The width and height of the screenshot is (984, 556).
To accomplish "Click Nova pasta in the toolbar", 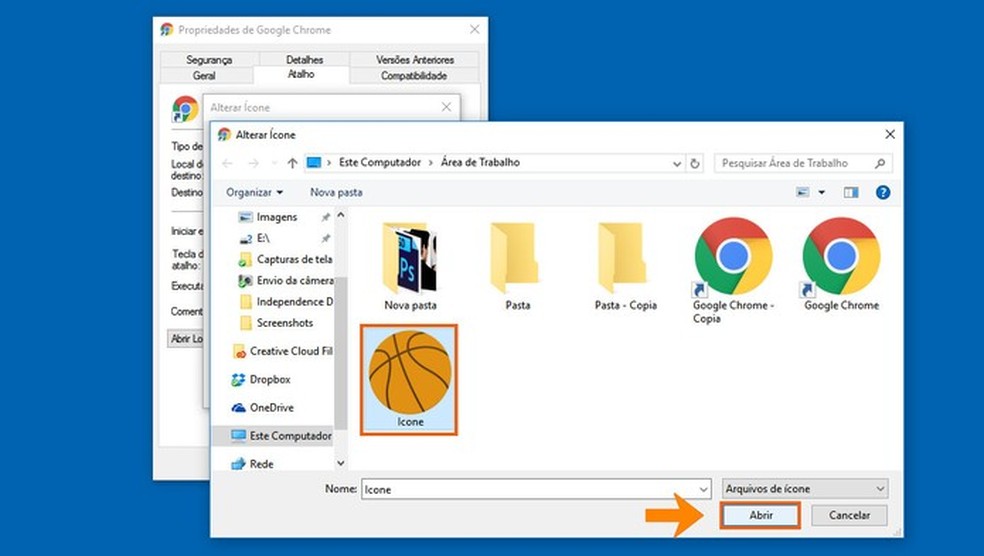I will pos(336,192).
